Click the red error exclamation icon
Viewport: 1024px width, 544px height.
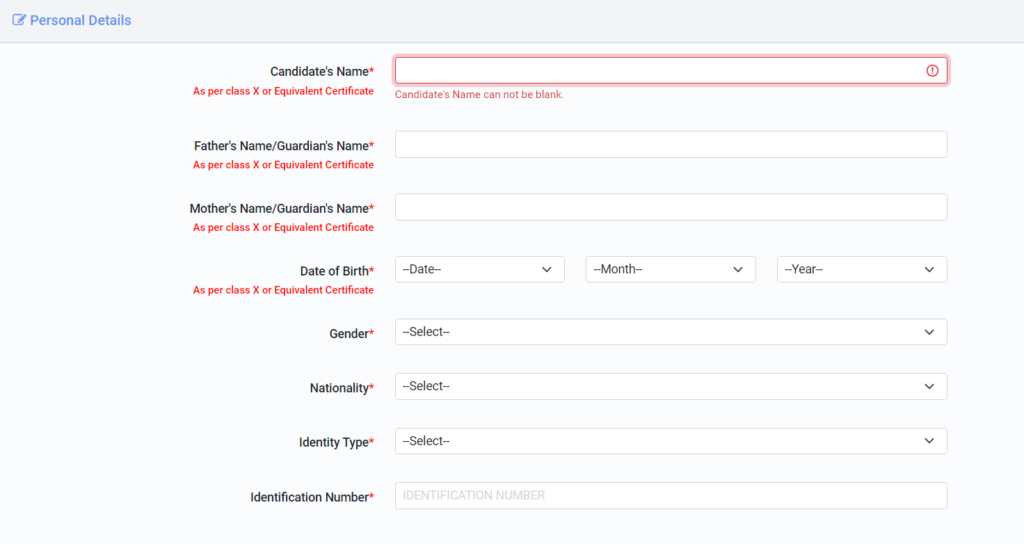click(x=932, y=70)
